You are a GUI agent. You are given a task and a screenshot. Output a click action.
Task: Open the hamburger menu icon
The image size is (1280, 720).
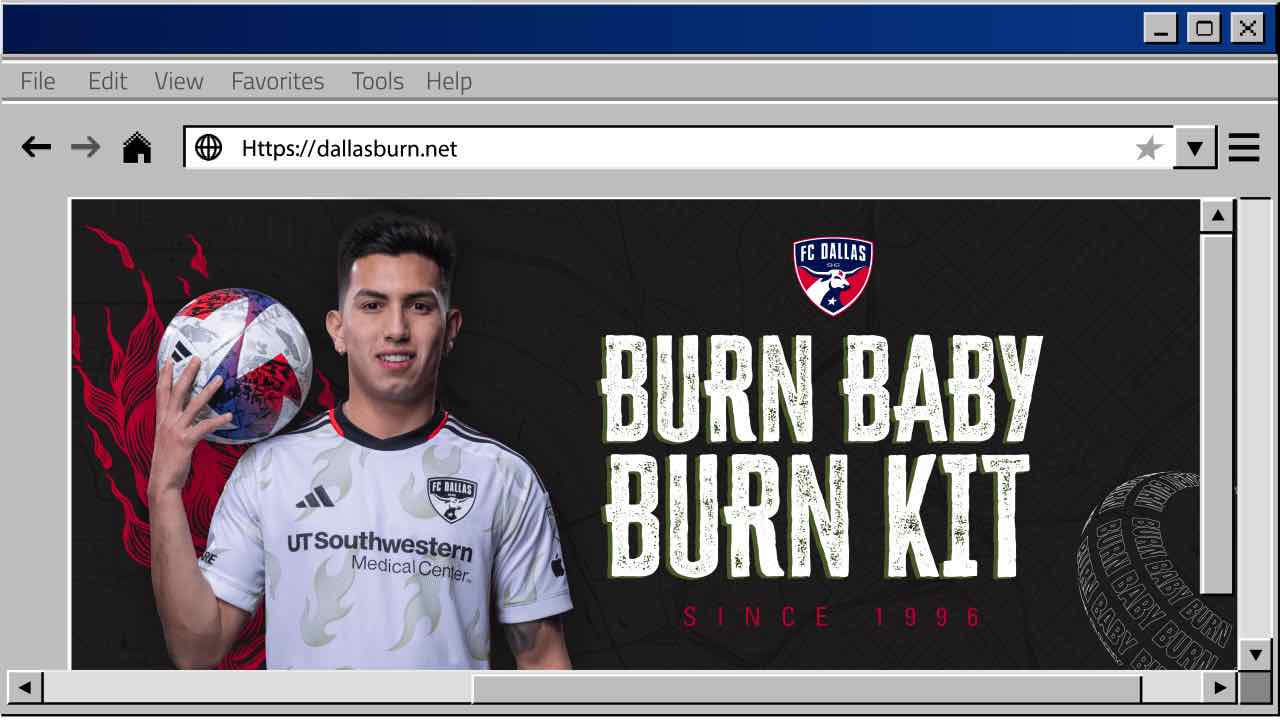(x=1244, y=148)
